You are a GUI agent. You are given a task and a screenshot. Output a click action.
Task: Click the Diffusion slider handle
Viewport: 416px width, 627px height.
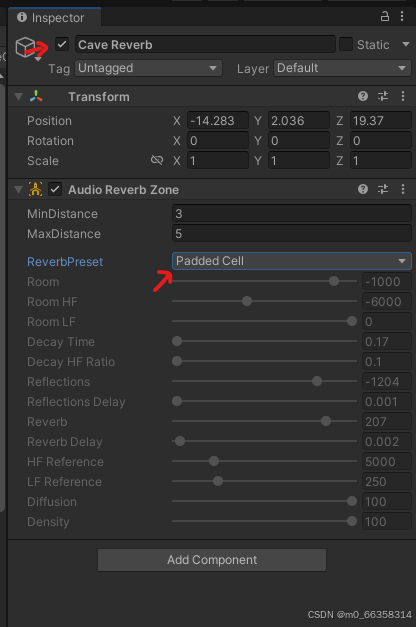pyautogui.click(x=352, y=501)
